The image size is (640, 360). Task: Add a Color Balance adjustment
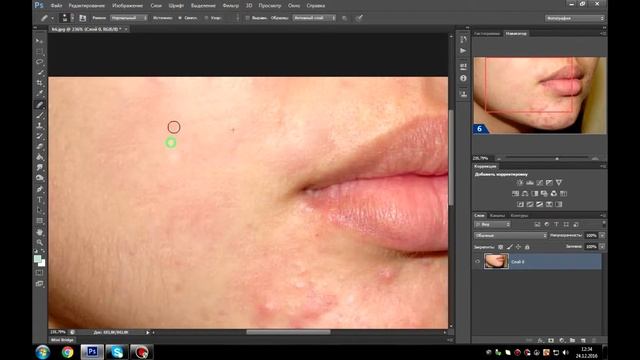[525, 193]
